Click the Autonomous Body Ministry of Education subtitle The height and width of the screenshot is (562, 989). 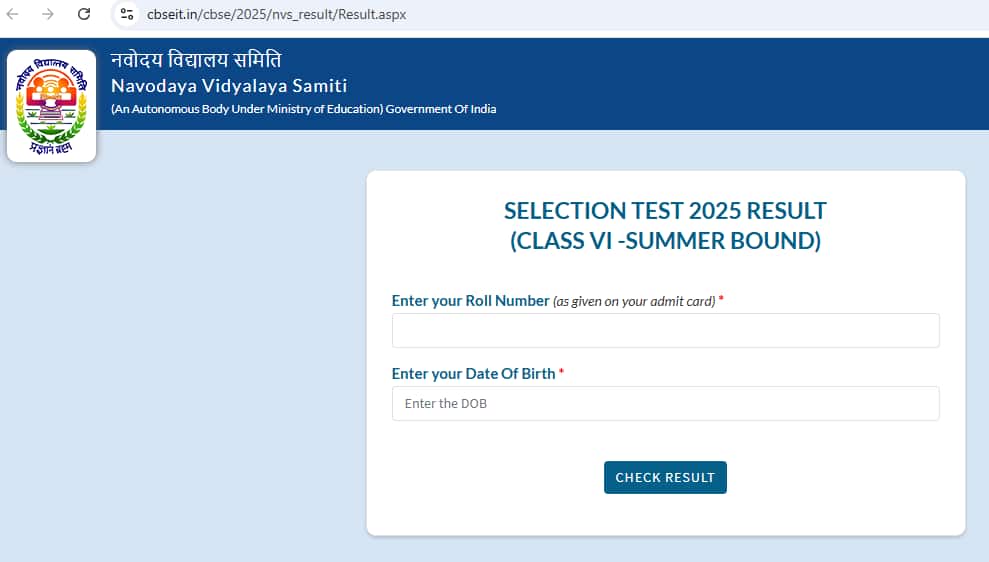coord(303,109)
